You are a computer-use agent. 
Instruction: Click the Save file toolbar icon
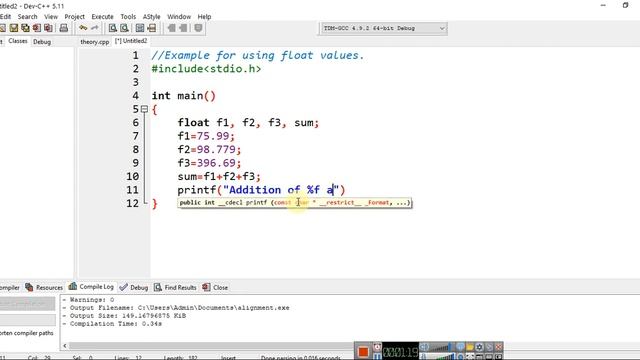click(x=14, y=28)
